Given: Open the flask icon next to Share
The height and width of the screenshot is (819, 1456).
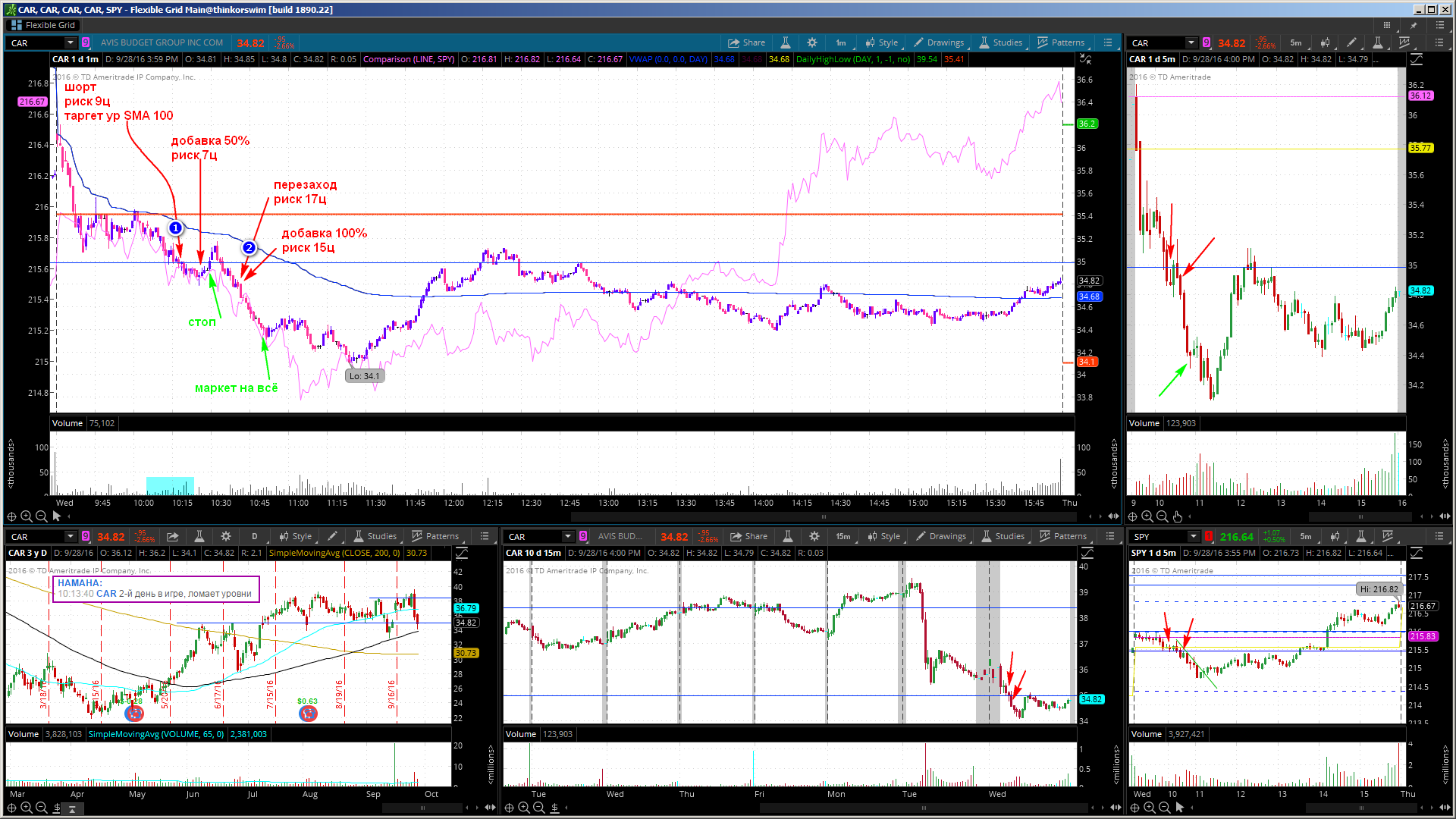Looking at the screenshot, I should tap(786, 43).
